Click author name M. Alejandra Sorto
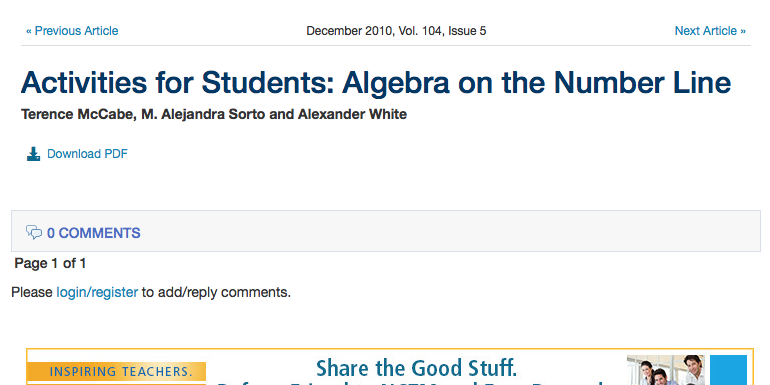Screen dimensions: 770x385 coord(203,114)
